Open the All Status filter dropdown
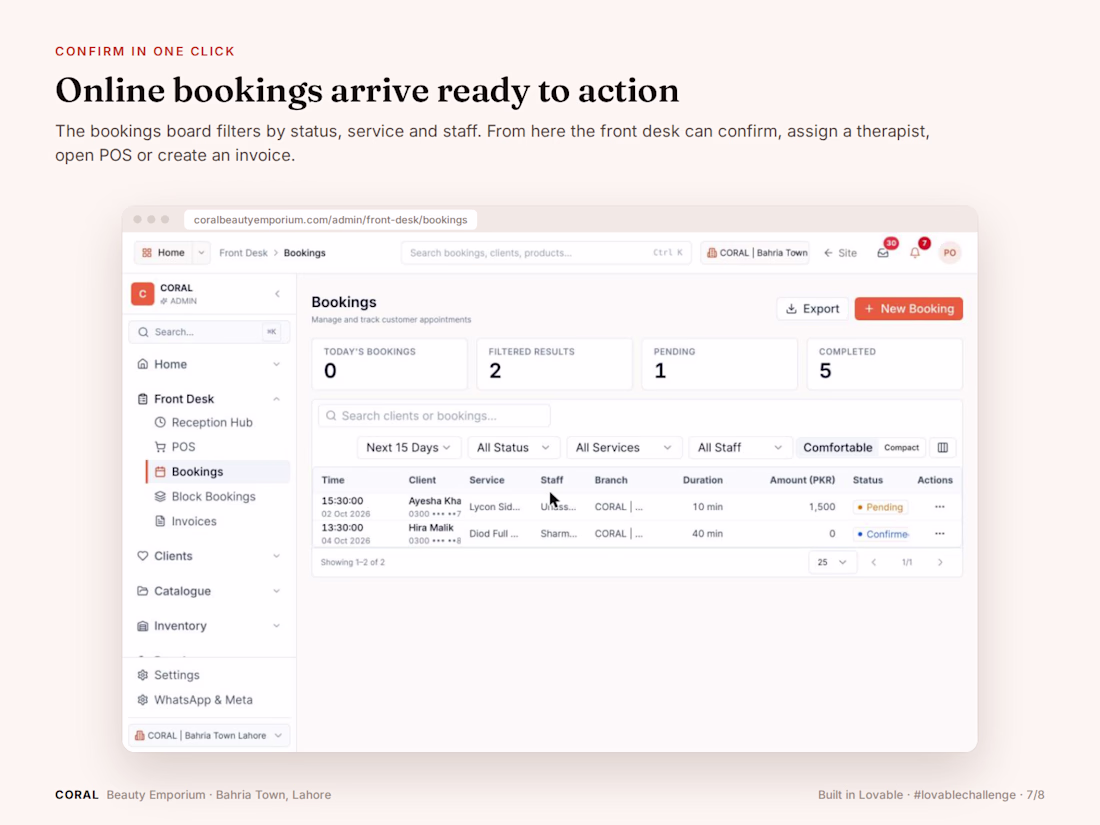This screenshot has width=1100, height=825. [x=513, y=448]
